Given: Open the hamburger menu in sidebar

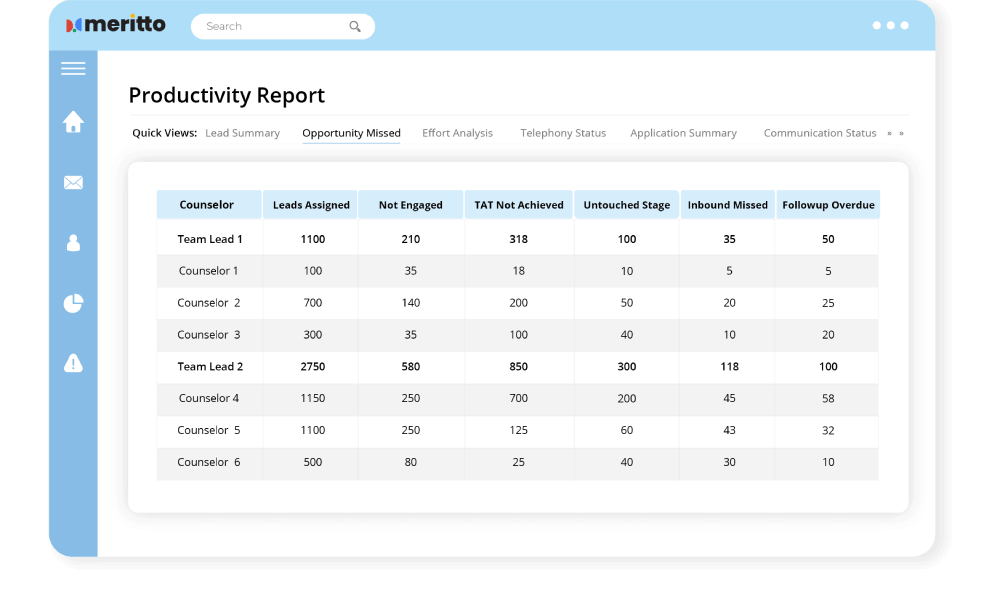Looking at the screenshot, I should [x=73, y=69].
